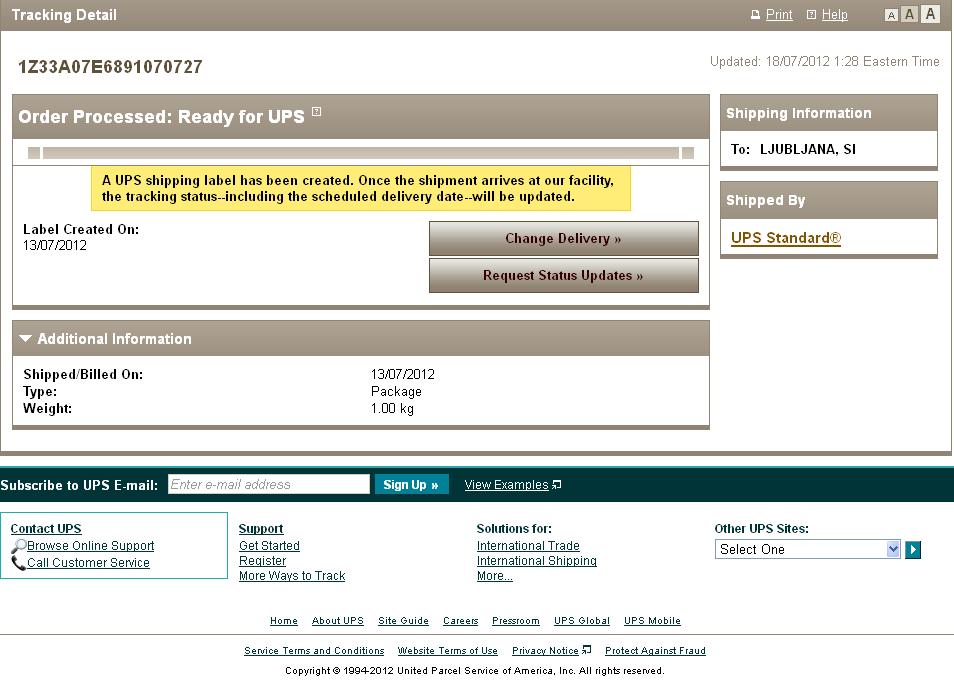Open the International Trade link
Screen dimensions: 954x692
(528, 545)
